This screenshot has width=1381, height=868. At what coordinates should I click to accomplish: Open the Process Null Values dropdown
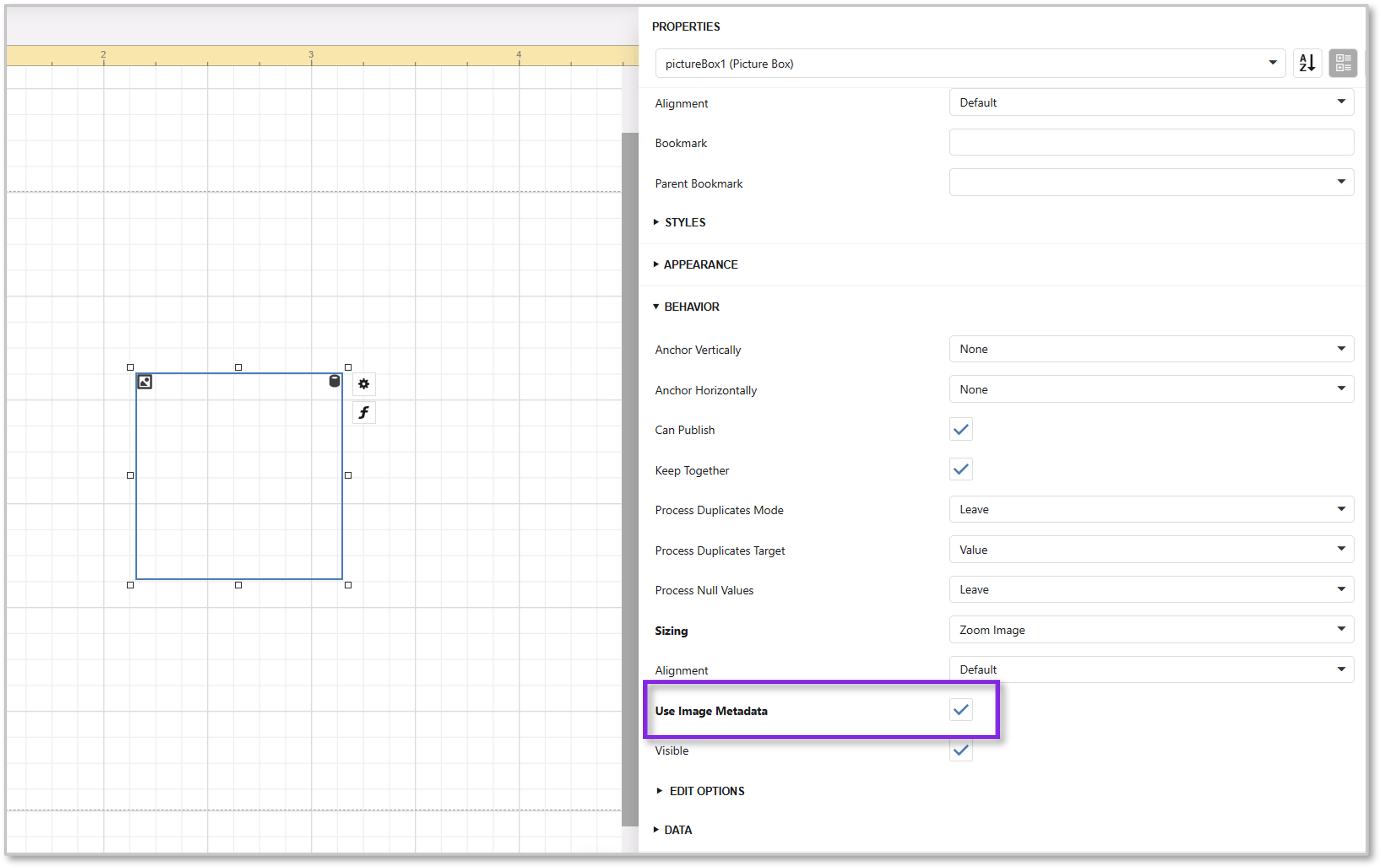coord(1151,589)
